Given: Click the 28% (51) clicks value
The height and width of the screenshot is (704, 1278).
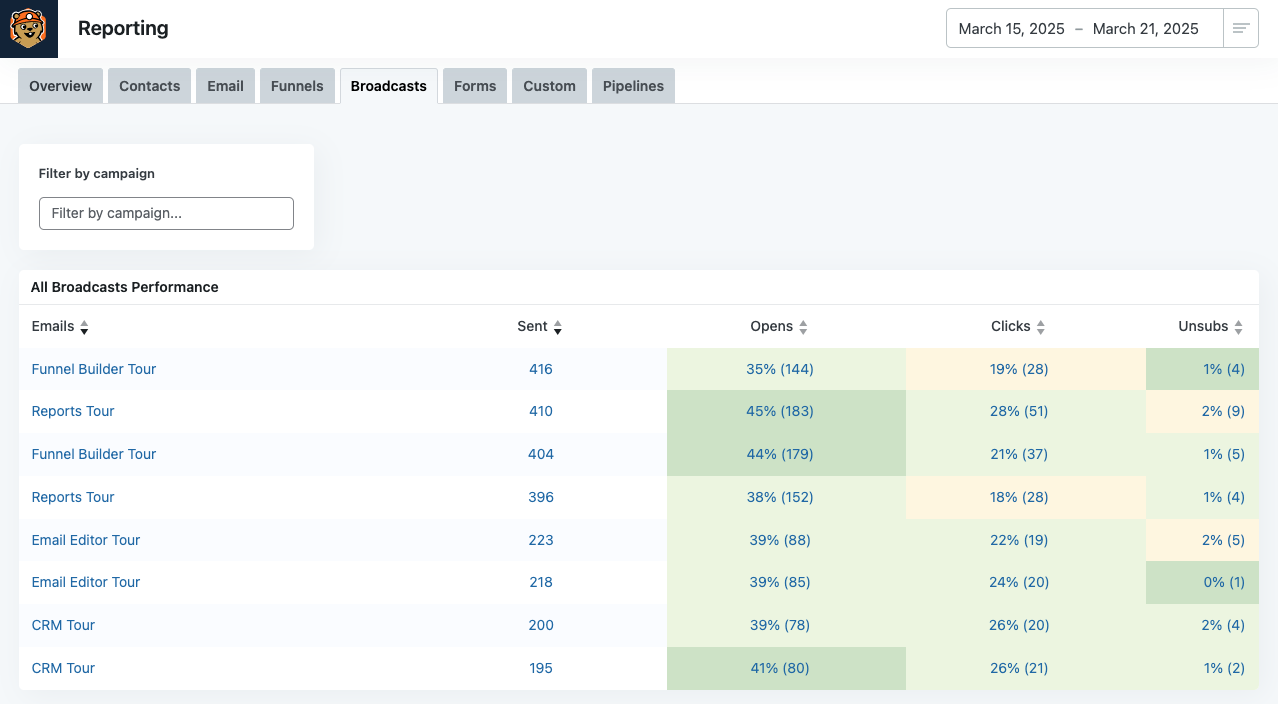Looking at the screenshot, I should click(1019, 411).
